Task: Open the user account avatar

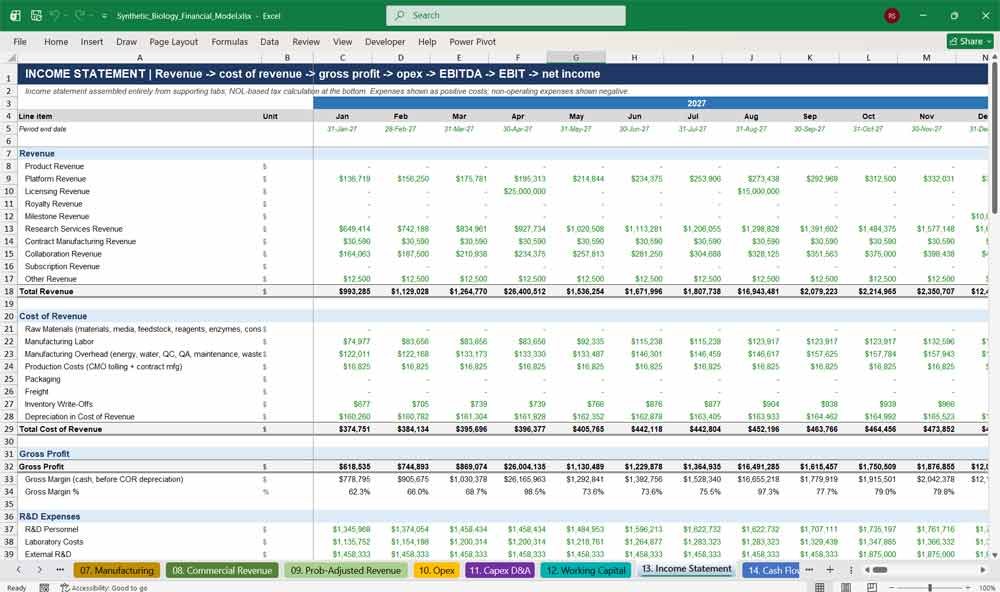Action: (892, 15)
